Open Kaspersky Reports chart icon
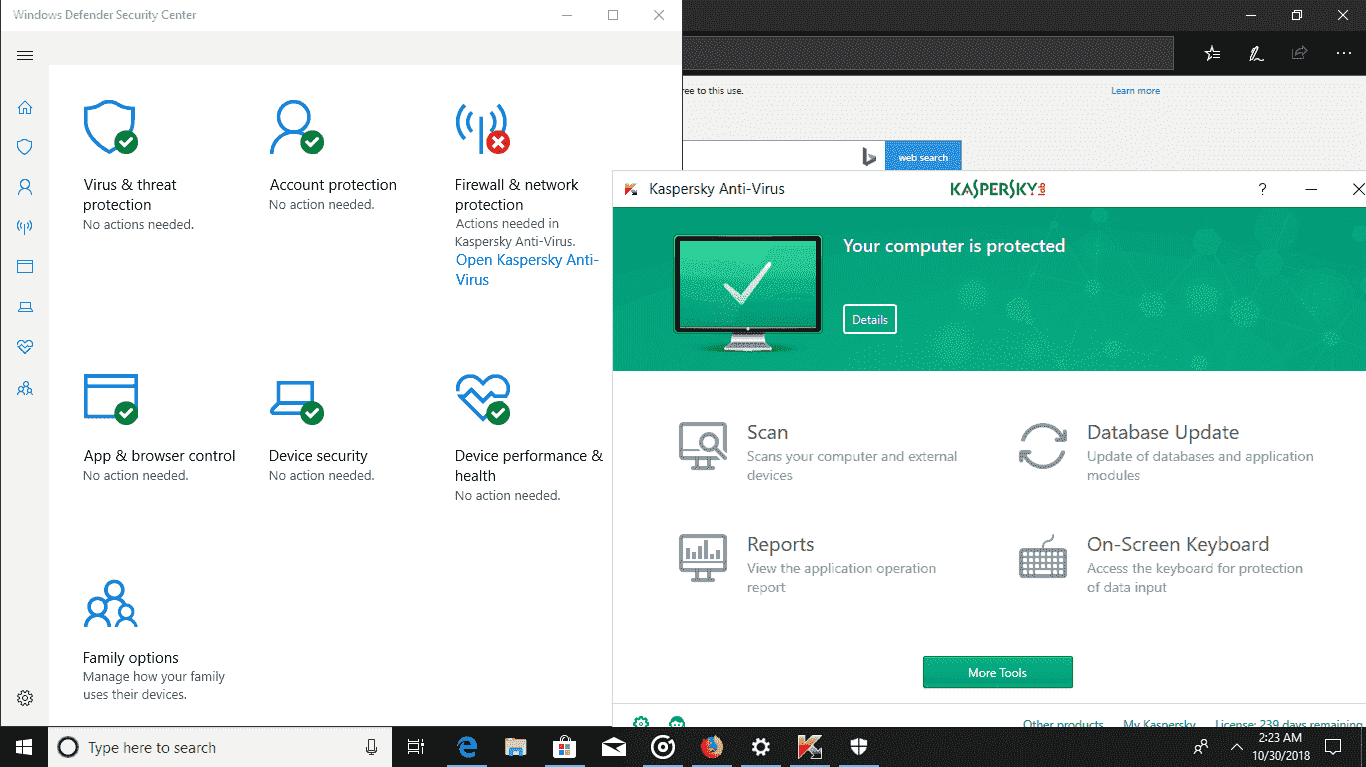This screenshot has width=1366, height=767. click(x=703, y=558)
